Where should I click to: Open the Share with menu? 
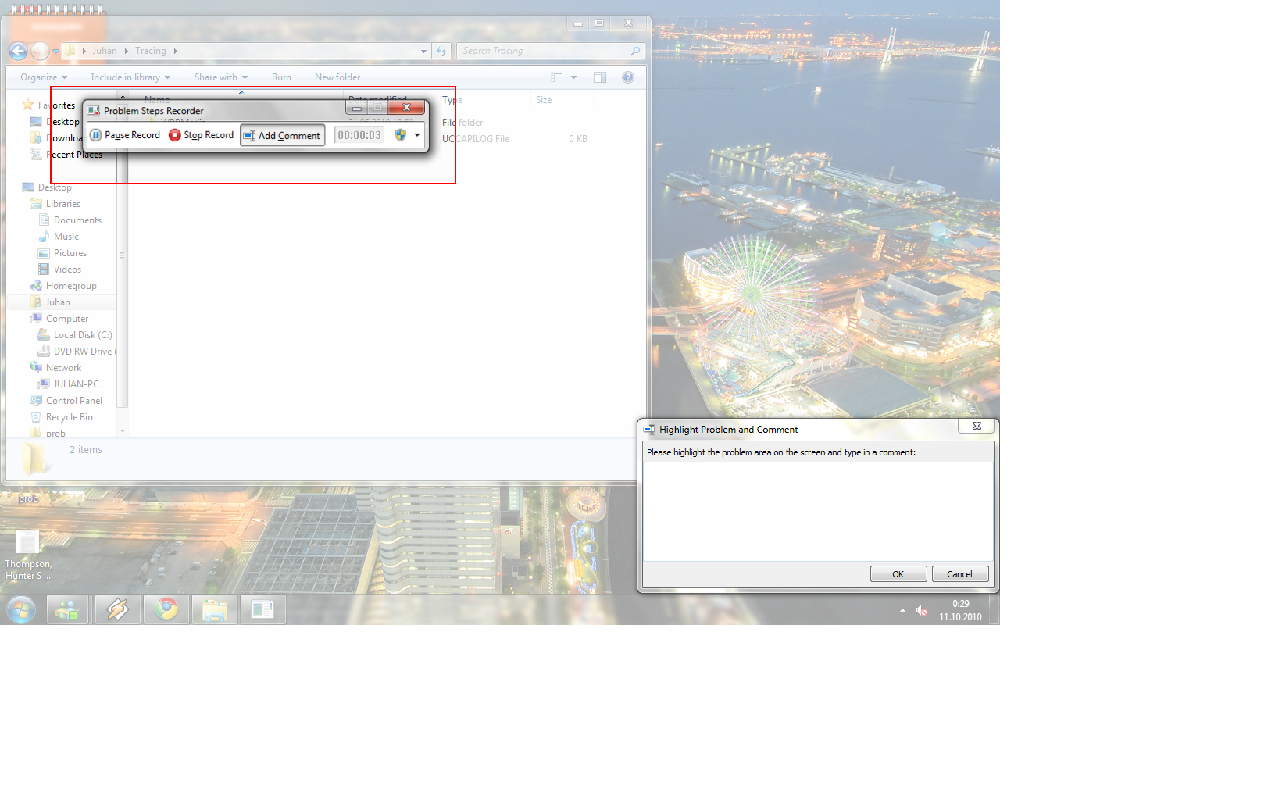coord(221,77)
